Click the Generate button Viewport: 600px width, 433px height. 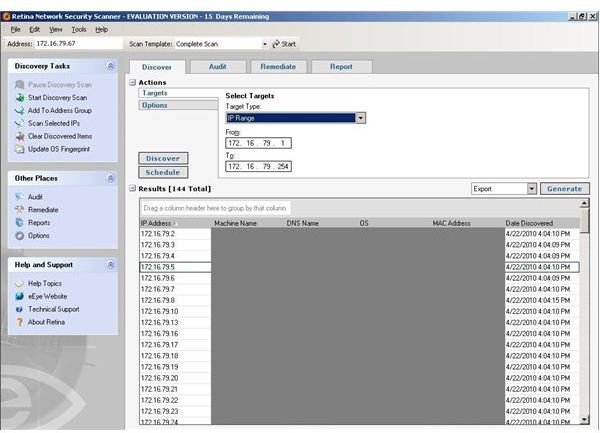(x=565, y=189)
